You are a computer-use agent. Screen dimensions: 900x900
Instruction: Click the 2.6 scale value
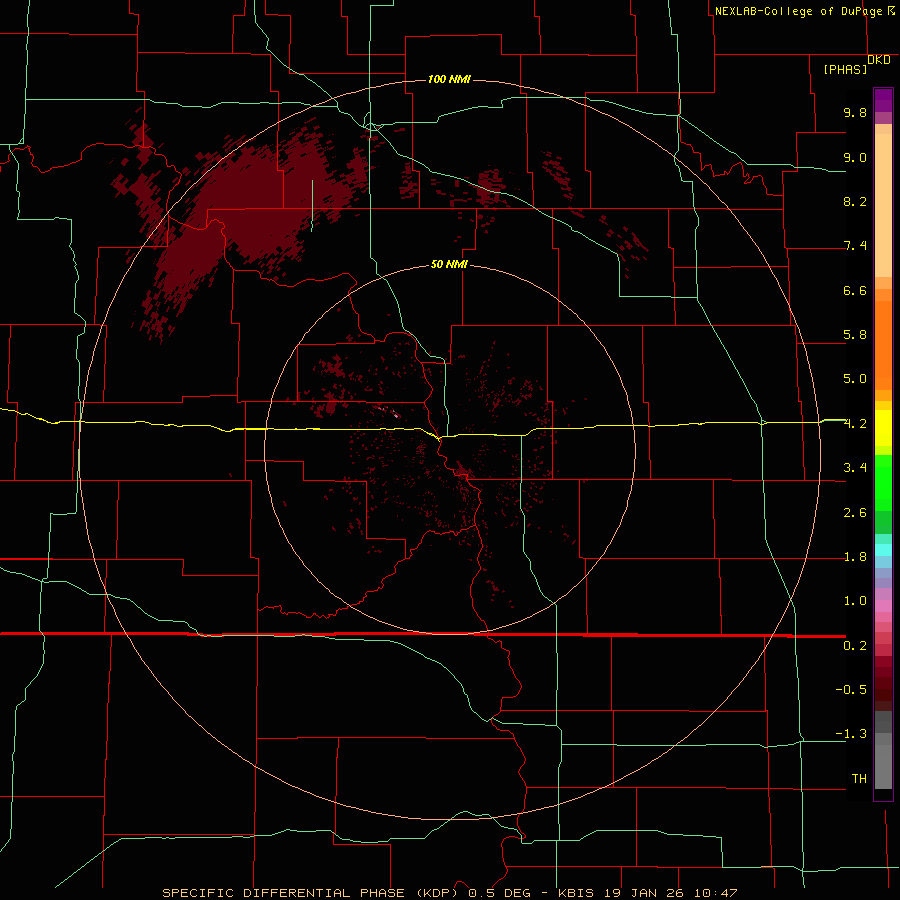[x=855, y=513]
